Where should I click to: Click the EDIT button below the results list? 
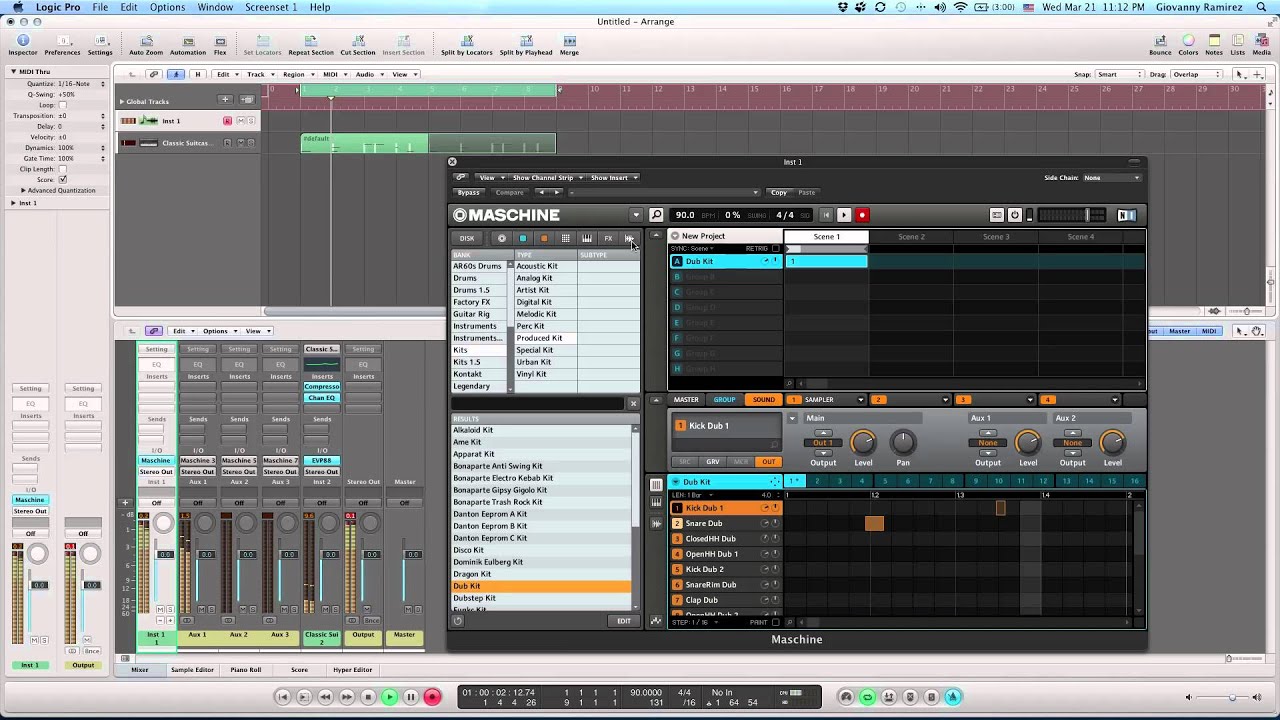pyautogui.click(x=623, y=621)
